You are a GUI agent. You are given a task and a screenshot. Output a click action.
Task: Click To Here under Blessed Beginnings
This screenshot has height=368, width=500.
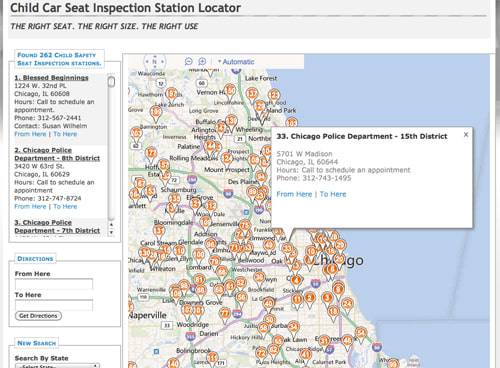[65, 134]
